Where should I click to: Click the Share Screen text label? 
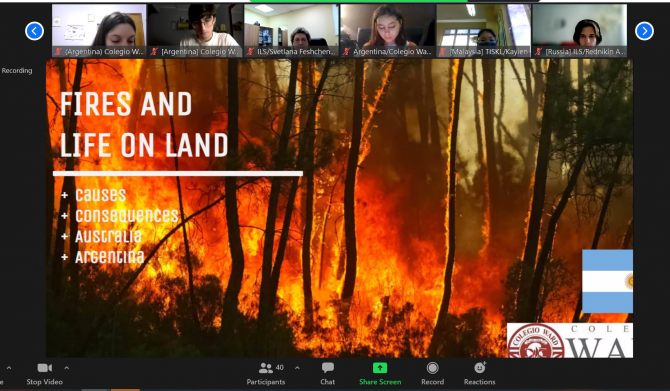tap(380, 382)
